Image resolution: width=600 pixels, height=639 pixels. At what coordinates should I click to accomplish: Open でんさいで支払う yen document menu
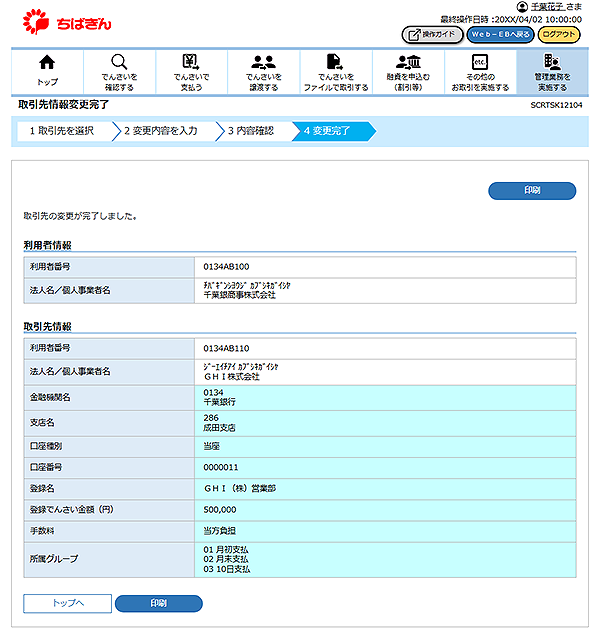click(x=192, y=72)
